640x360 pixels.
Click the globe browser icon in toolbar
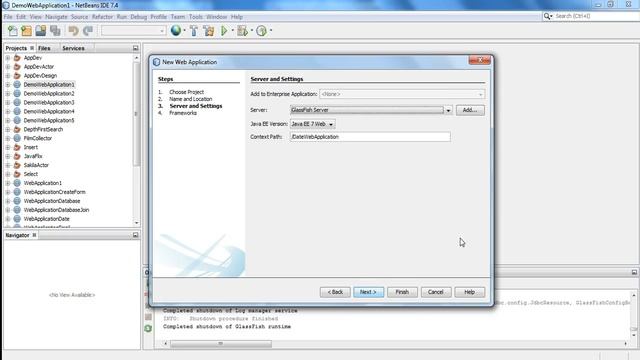[x=176, y=31]
